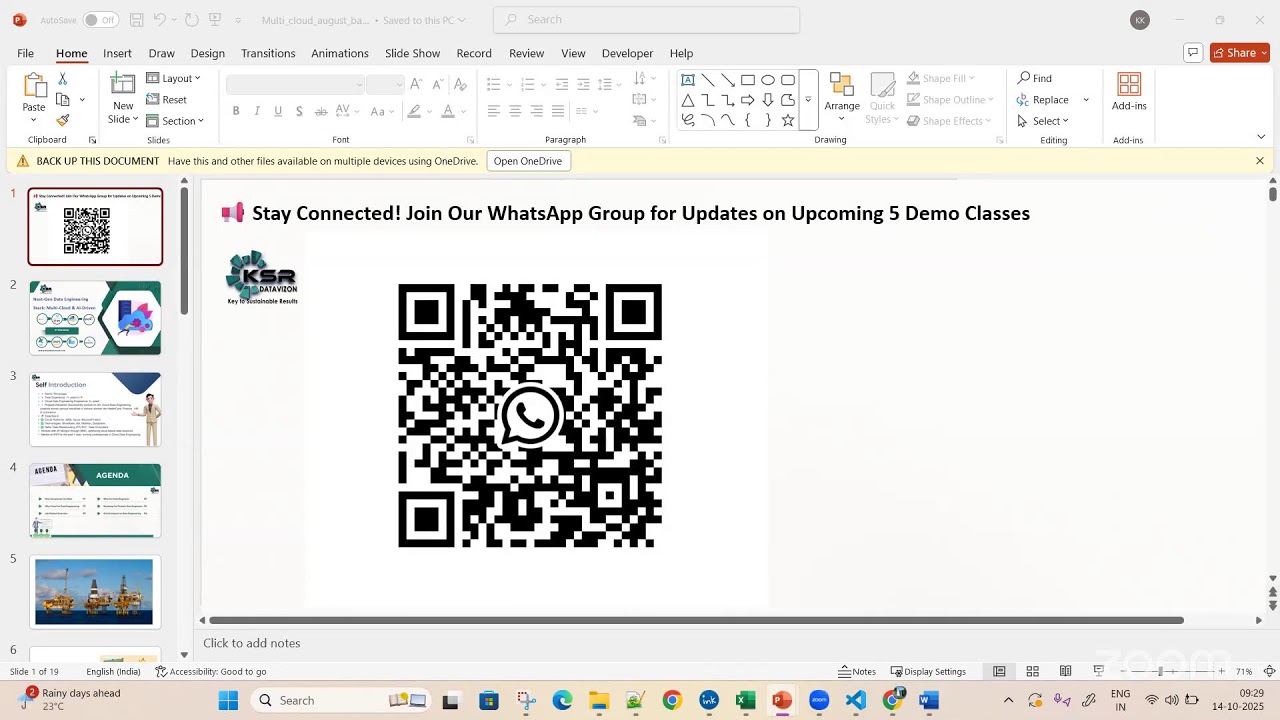Open Display Settings in status bar
This screenshot has height=720, width=1280.
929,671
